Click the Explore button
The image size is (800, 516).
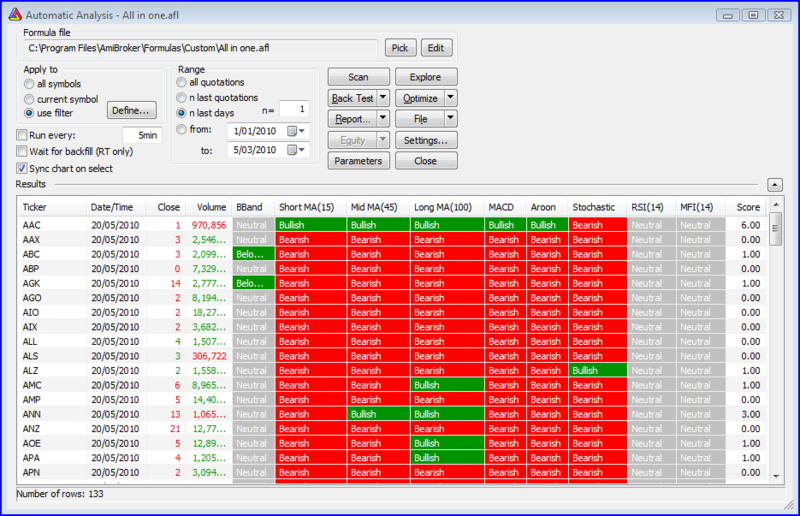click(426, 77)
